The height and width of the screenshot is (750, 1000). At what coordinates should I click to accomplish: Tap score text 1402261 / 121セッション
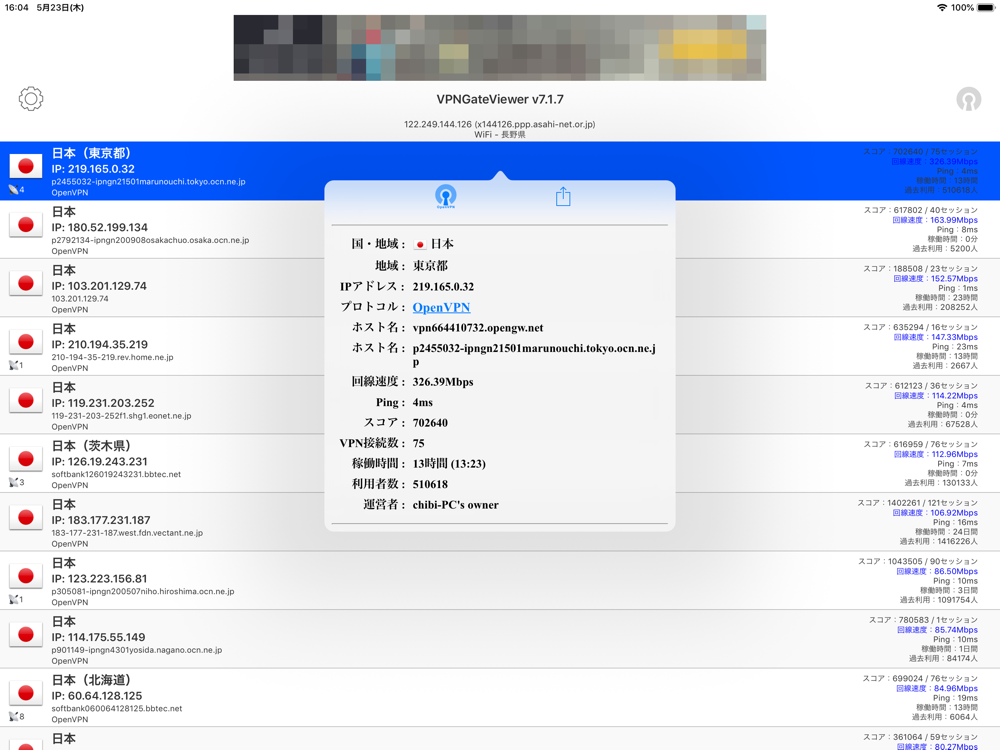click(x=918, y=503)
